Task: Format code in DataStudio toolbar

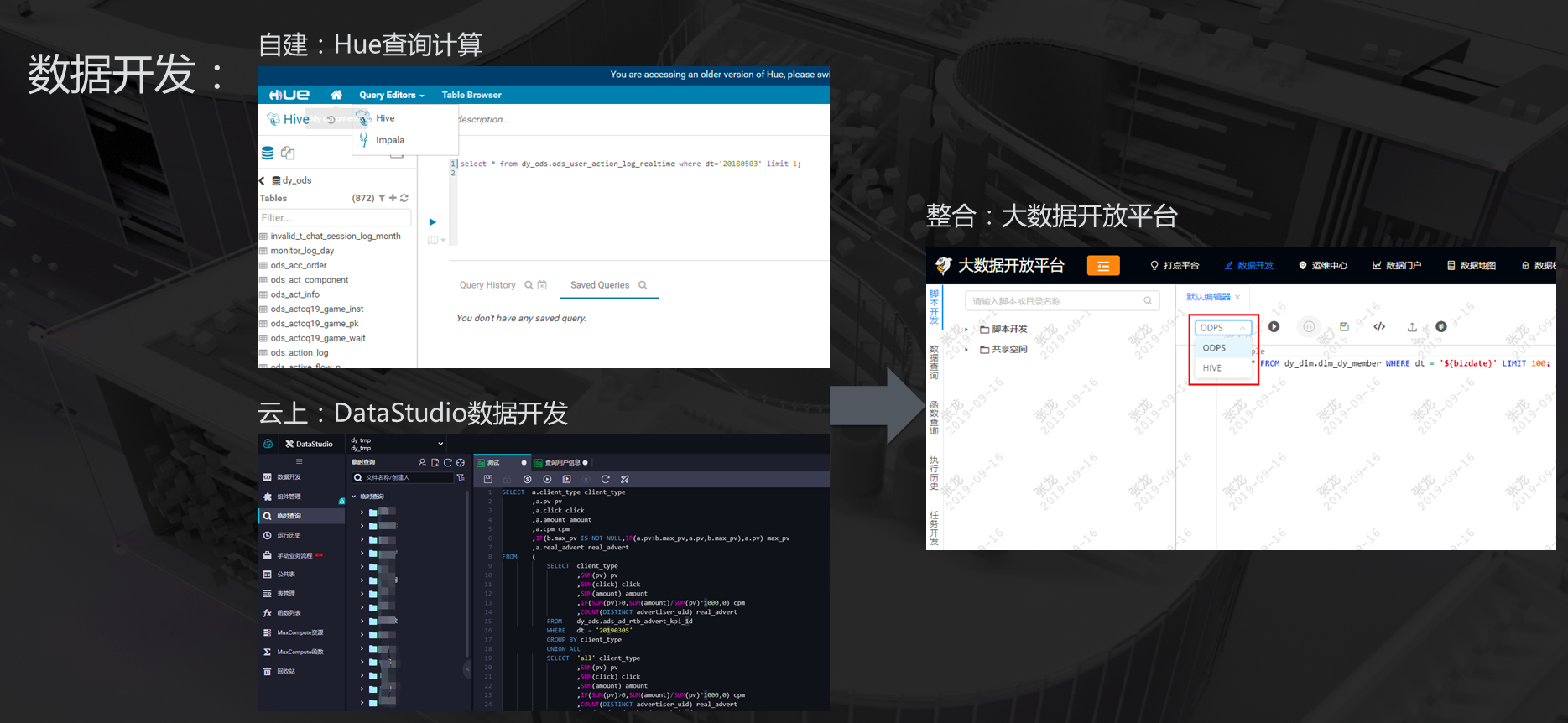Action: click(624, 479)
